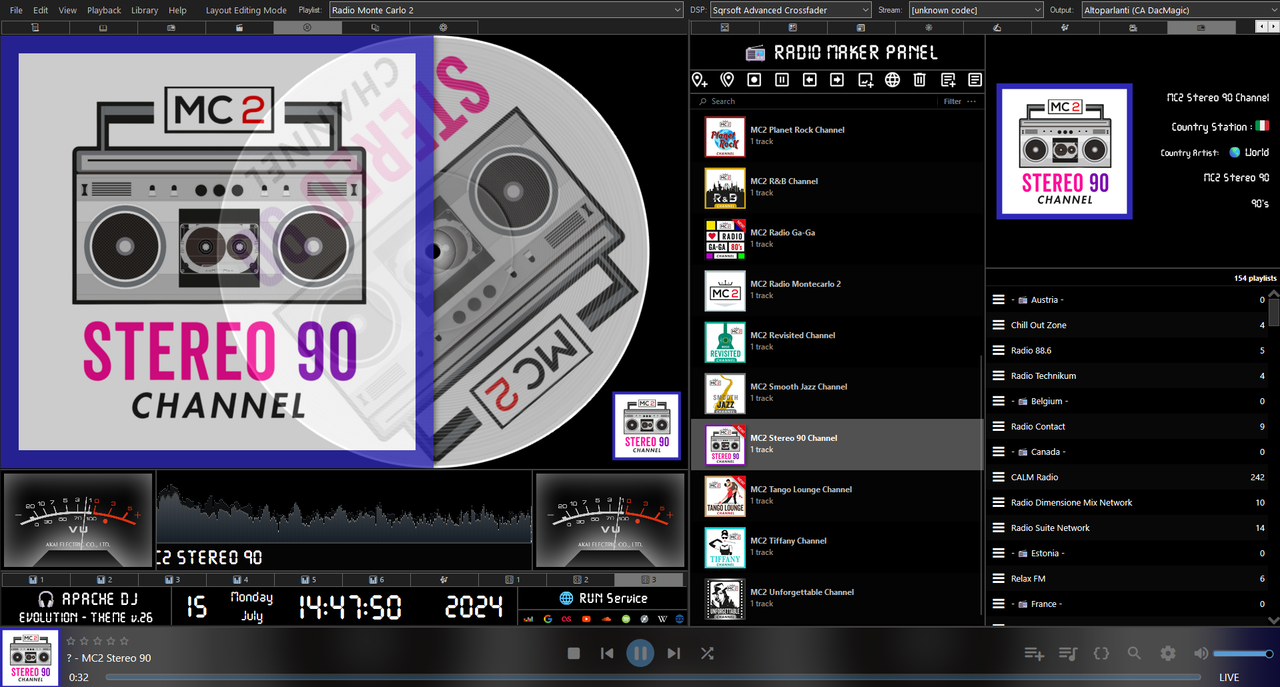The width and height of the screenshot is (1280, 687).
Task: Click the location pin icon in Radio Maker Panel
Action: [x=727, y=80]
